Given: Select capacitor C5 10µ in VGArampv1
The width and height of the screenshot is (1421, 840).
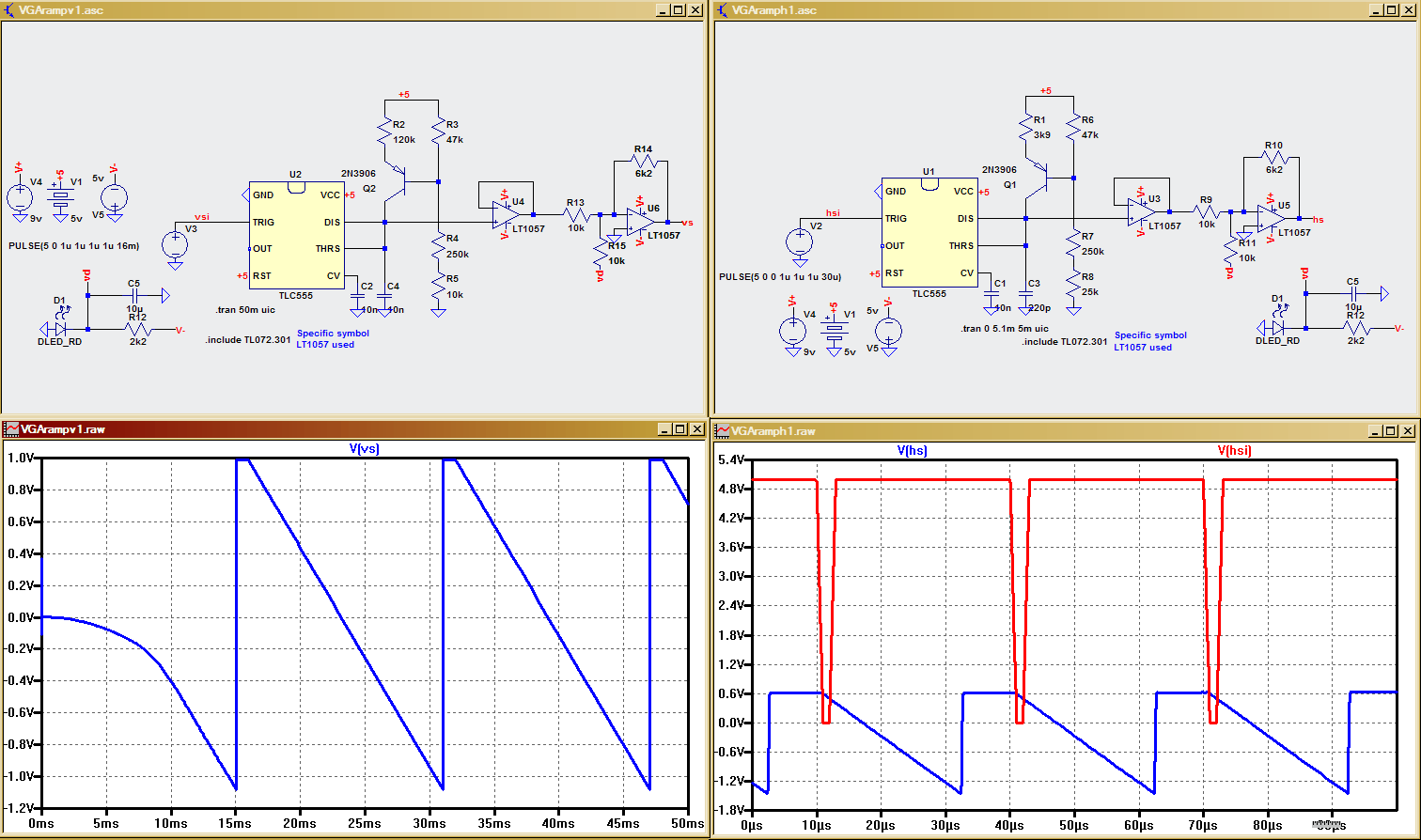Looking at the screenshot, I should coord(133,295).
